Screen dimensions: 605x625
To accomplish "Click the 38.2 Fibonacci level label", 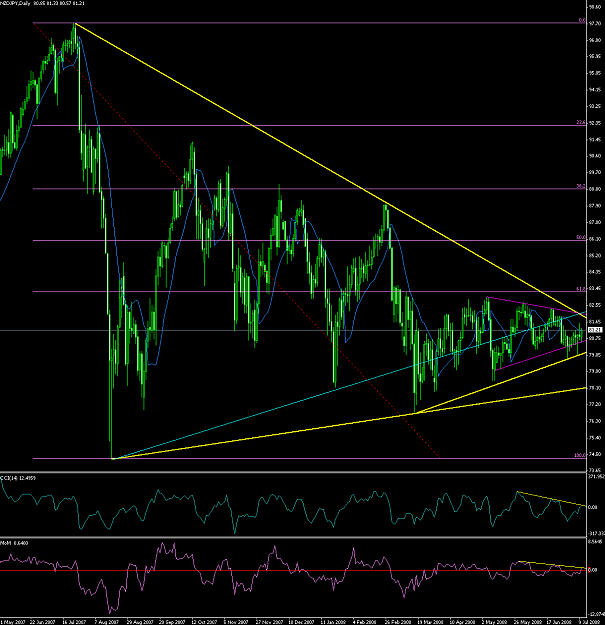I will [581, 186].
